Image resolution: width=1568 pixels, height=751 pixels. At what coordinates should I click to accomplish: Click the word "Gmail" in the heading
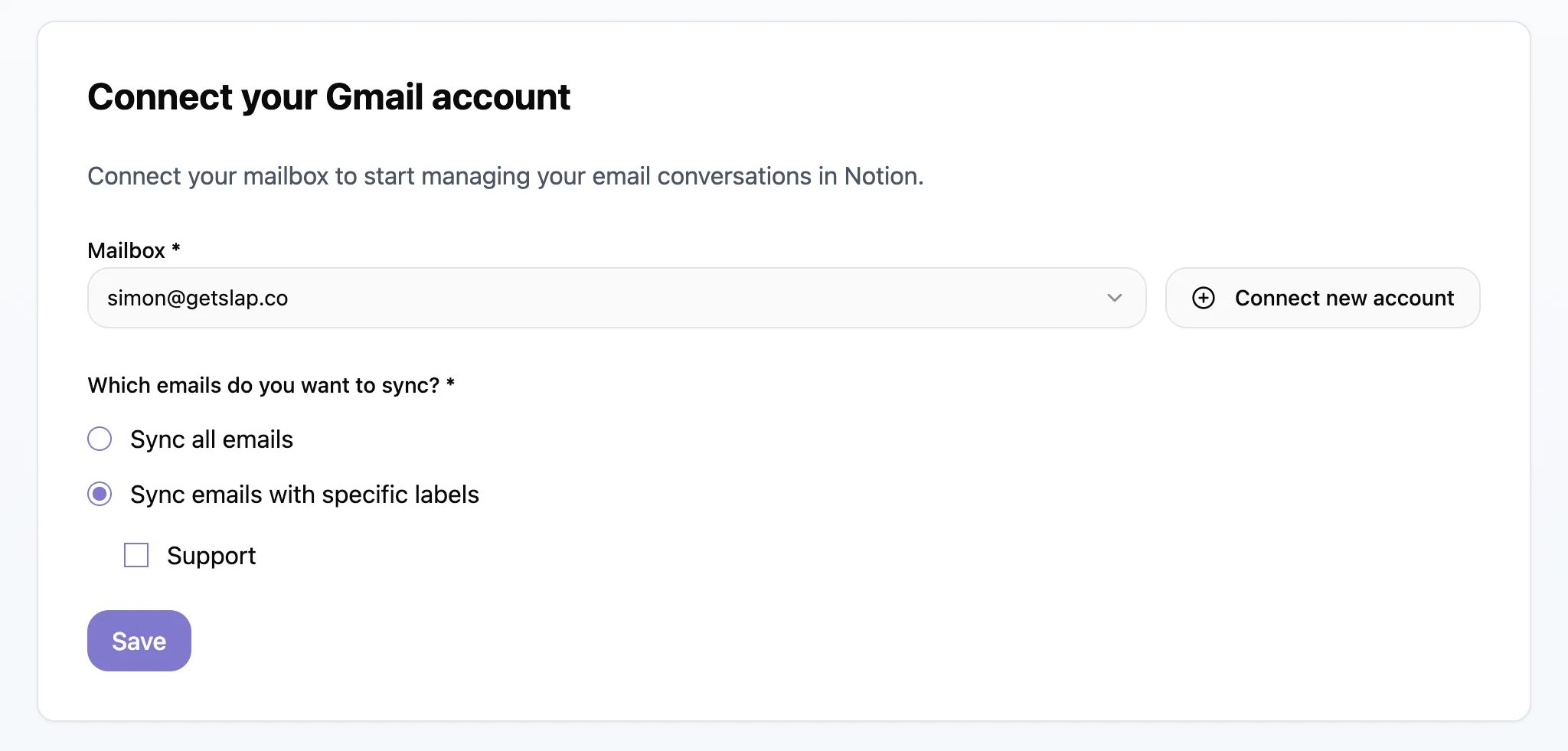click(x=374, y=97)
